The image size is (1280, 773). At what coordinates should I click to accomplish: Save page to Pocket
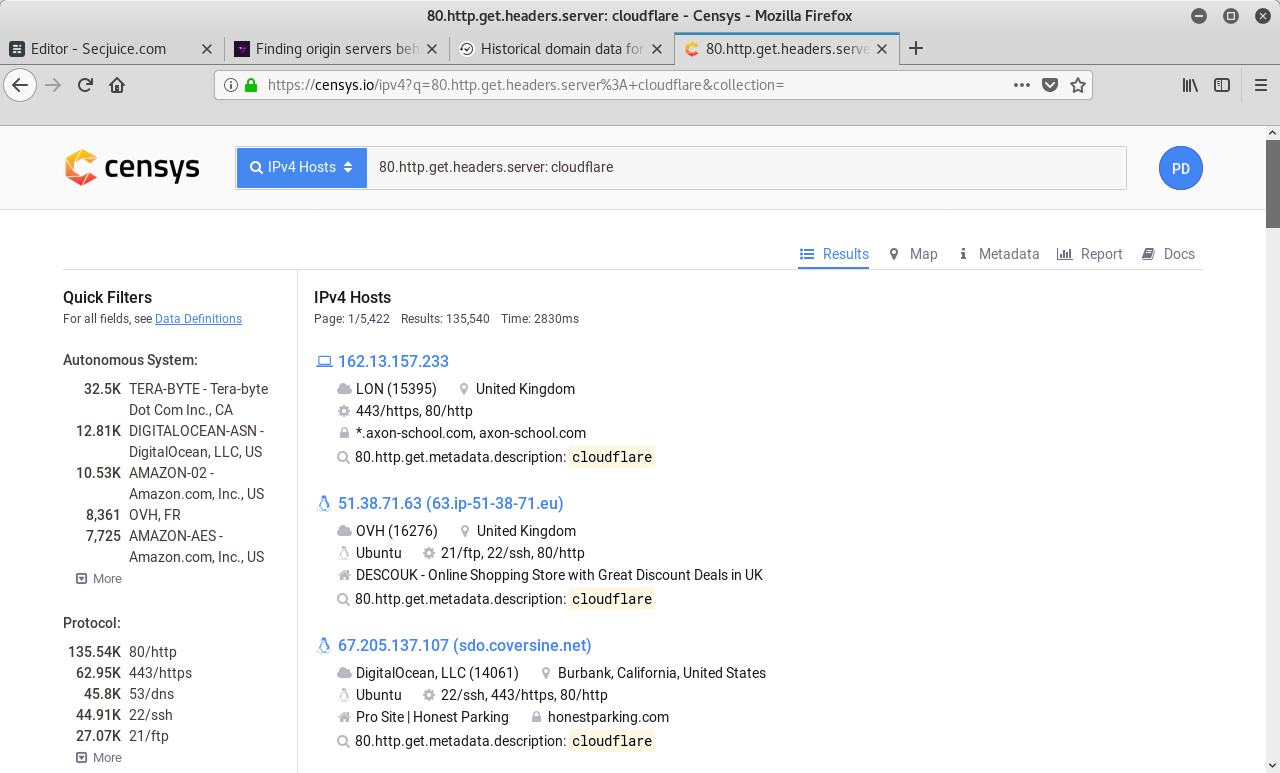click(1050, 85)
